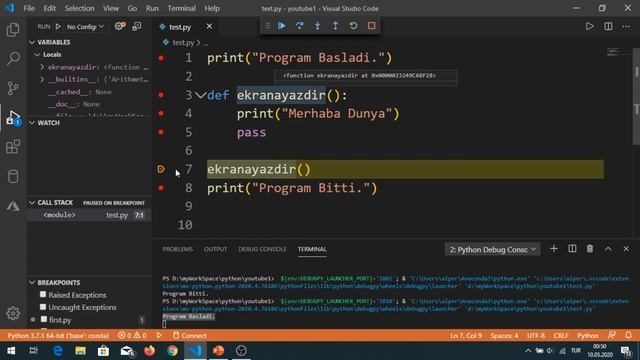Toggle the Uncaught Exceptions breakpoint checkbox
The width and height of the screenshot is (640, 360).
[43, 307]
